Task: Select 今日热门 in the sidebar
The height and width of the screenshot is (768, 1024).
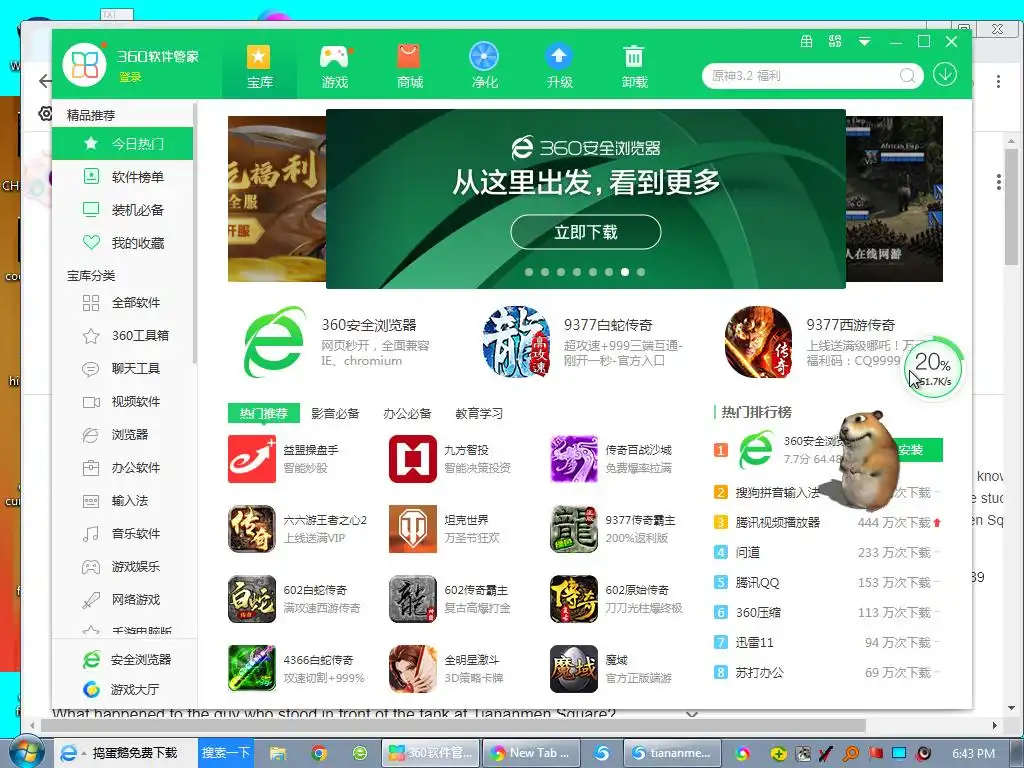Action: [x=123, y=144]
